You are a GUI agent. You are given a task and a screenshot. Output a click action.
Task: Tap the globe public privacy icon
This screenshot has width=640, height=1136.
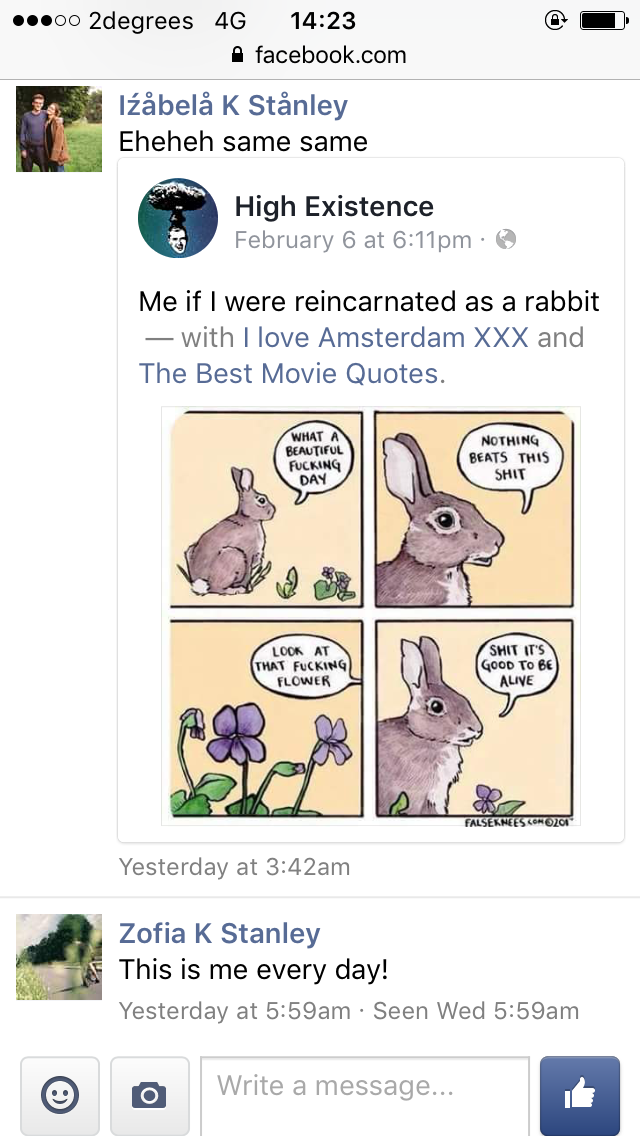click(507, 240)
